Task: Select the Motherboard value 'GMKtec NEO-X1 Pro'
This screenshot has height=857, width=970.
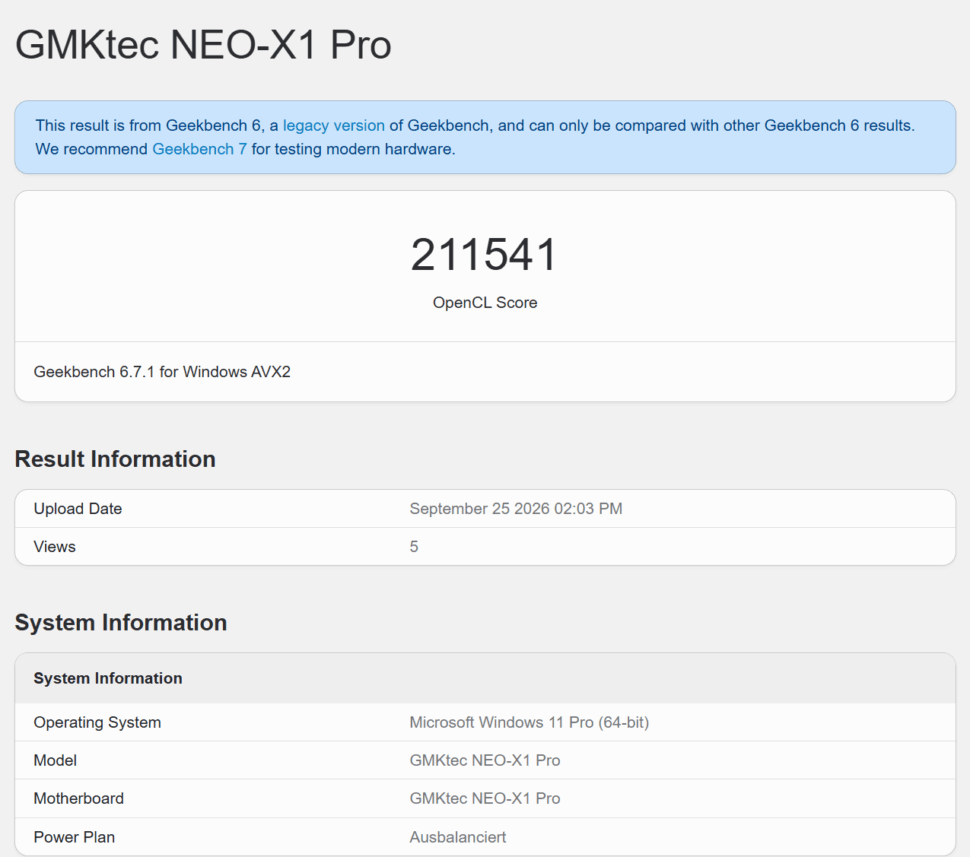Action: tap(484, 799)
